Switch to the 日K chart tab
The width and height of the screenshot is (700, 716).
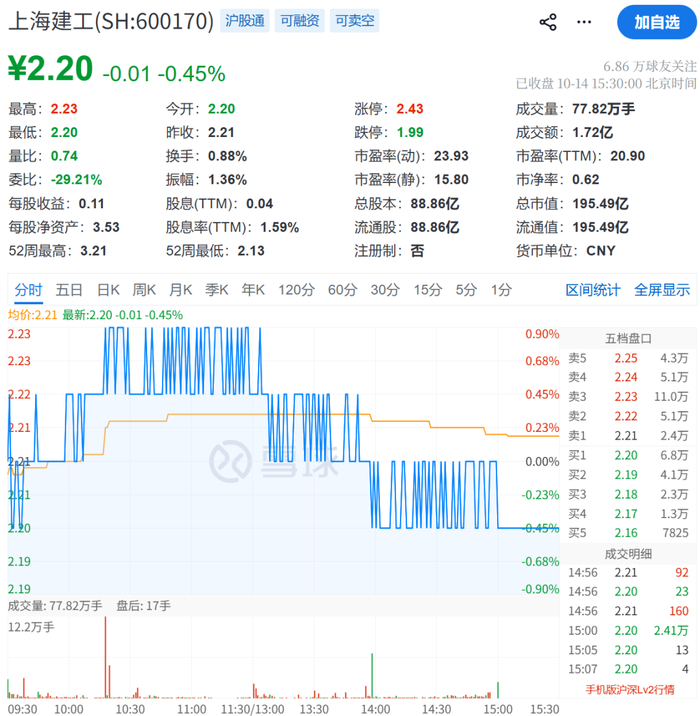click(108, 290)
